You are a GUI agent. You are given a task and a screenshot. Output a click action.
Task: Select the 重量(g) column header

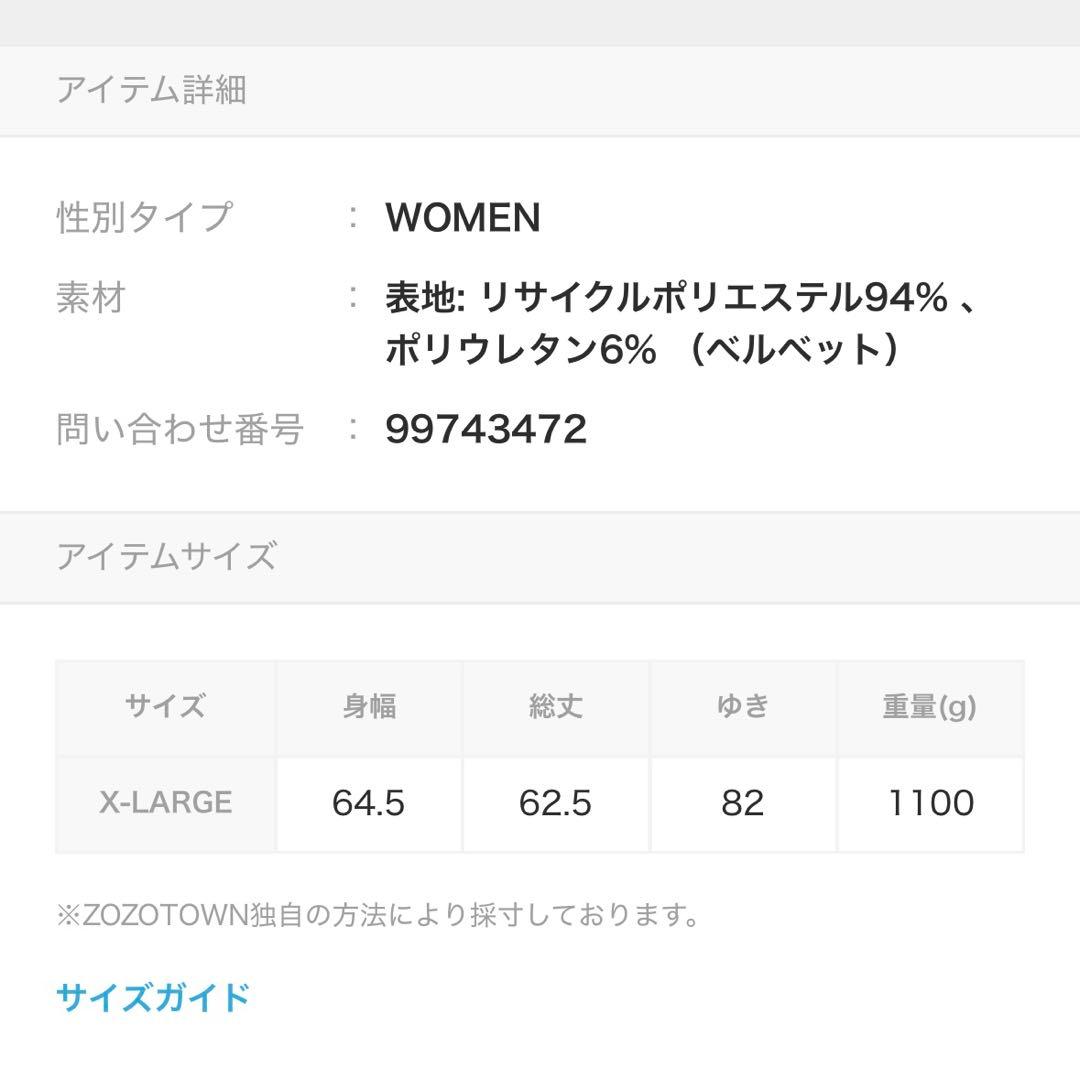930,707
